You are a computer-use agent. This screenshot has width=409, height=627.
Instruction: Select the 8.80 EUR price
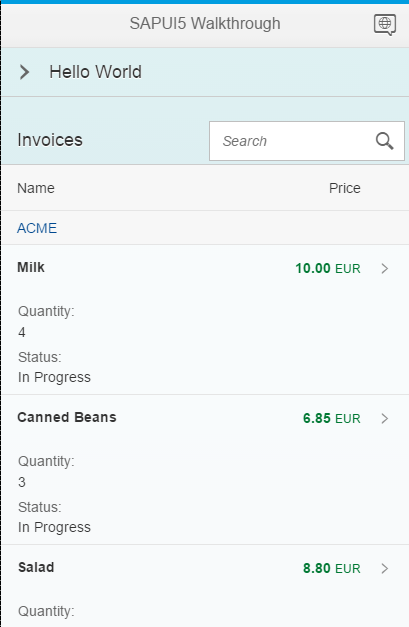[331, 568]
